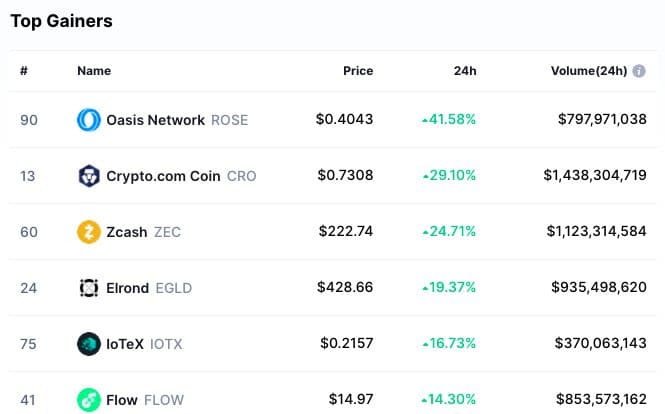This screenshot has width=665, height=414.
Task: Click the IoTeX IOTX coin icon
Action: [x=89, y=344]
